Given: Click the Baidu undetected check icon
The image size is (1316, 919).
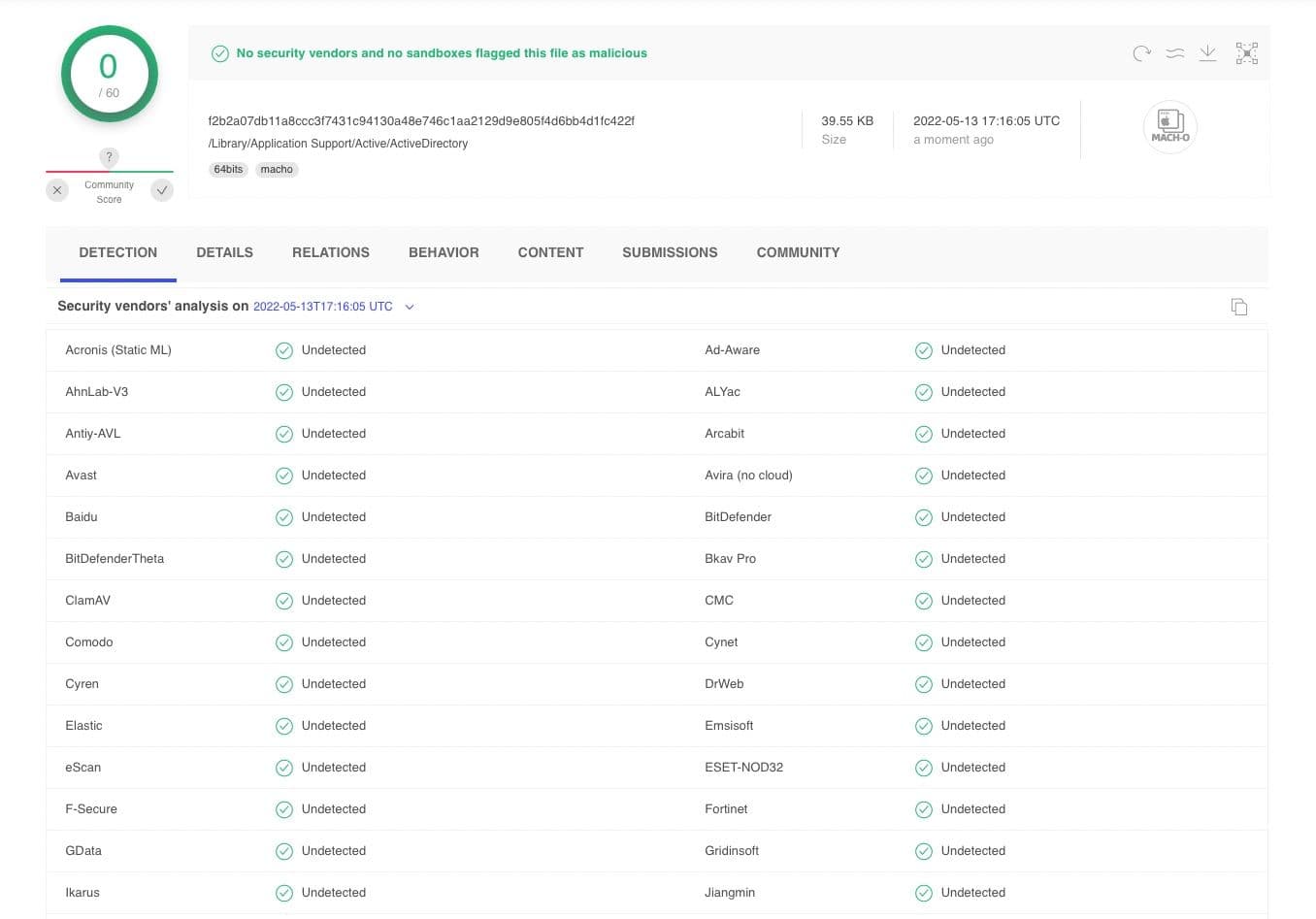Looking at the screenshot, I should (284, 517).
